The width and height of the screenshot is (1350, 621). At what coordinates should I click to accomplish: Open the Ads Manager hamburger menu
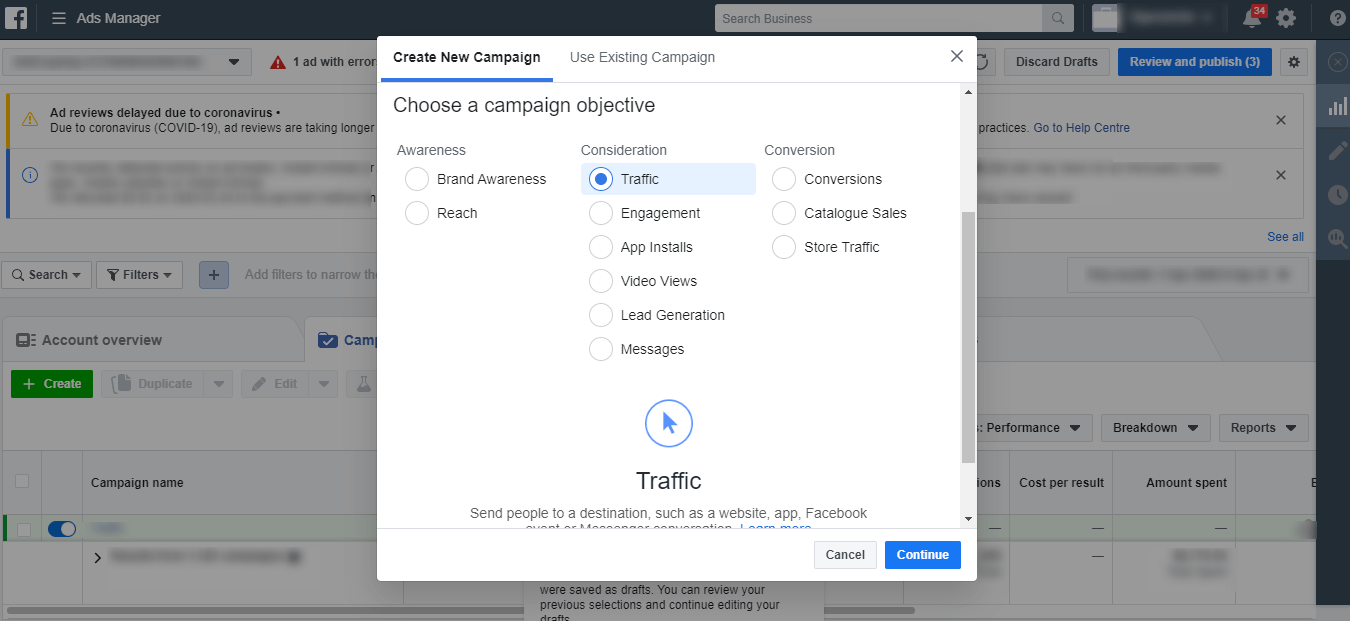59,18
